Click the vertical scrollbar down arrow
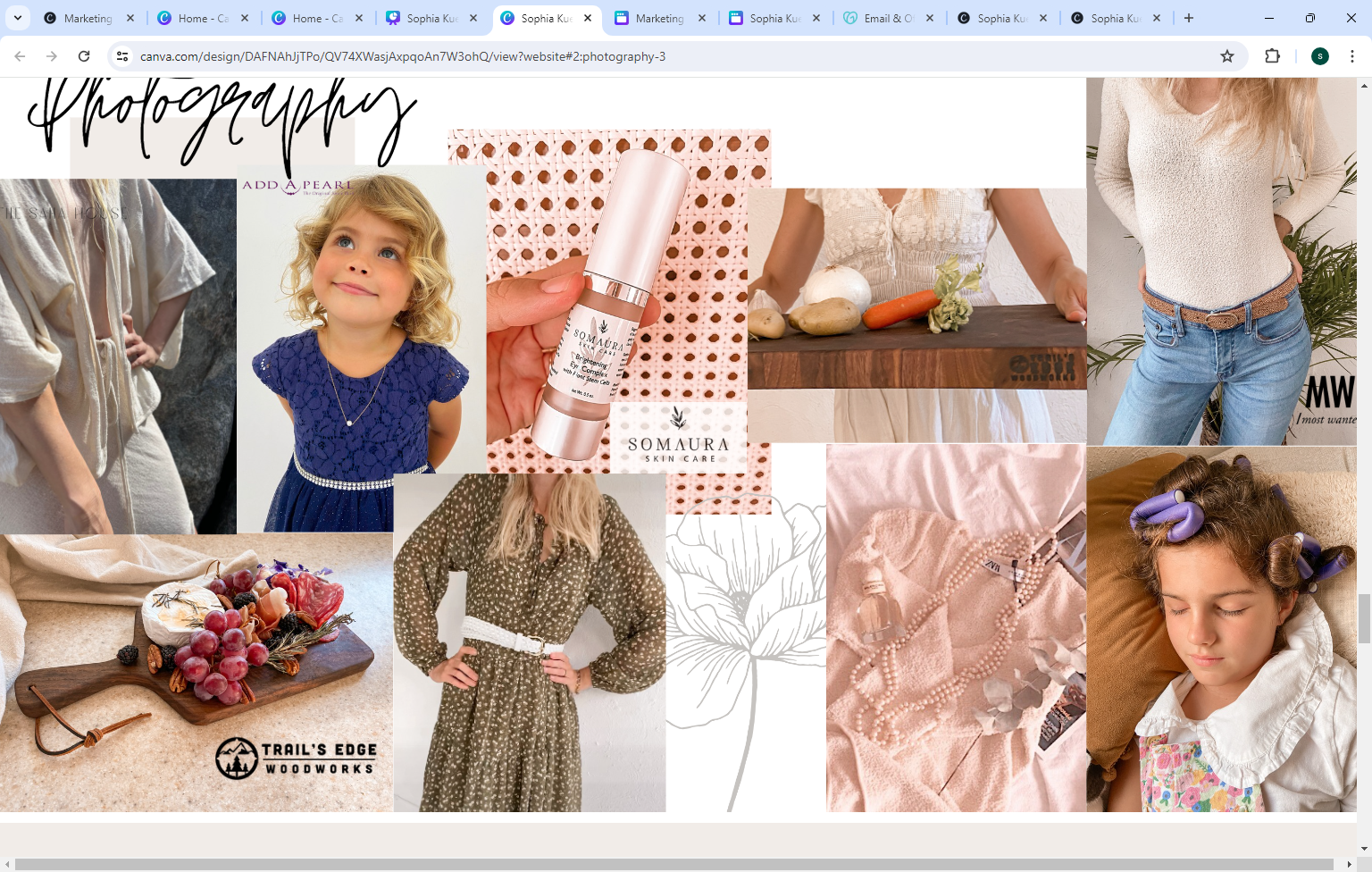 point(1364,848)
